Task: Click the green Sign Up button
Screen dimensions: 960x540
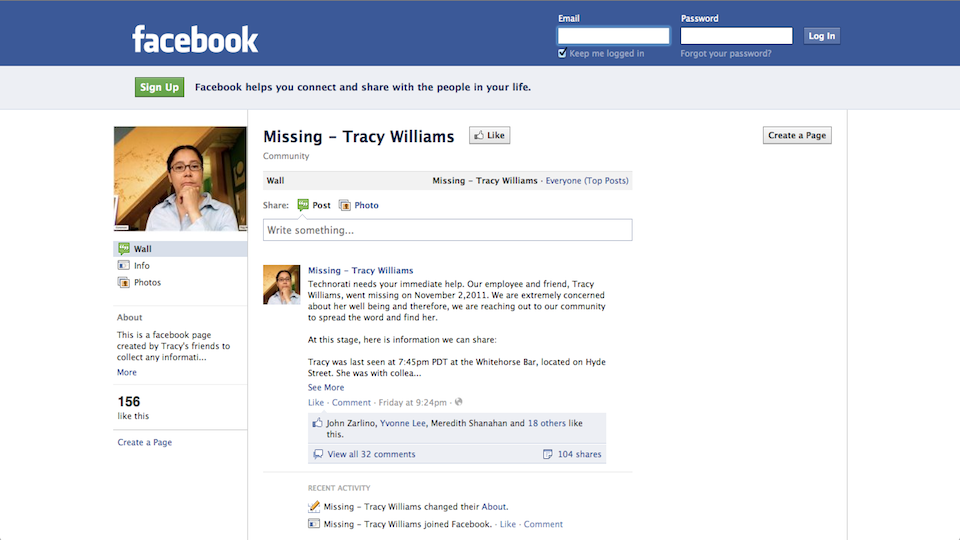Action: pos(160,87)
